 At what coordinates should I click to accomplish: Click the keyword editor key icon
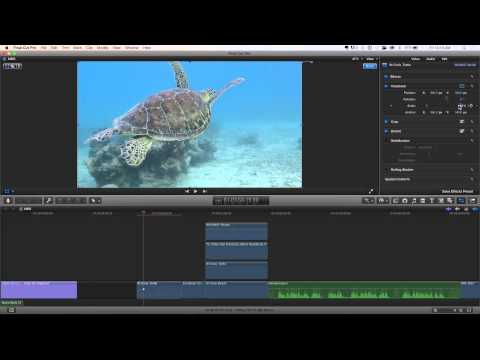[49, 200]
